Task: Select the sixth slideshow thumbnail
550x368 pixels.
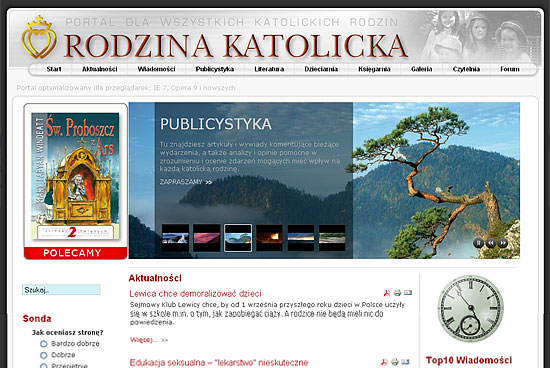Action: [x=332, y=238]
